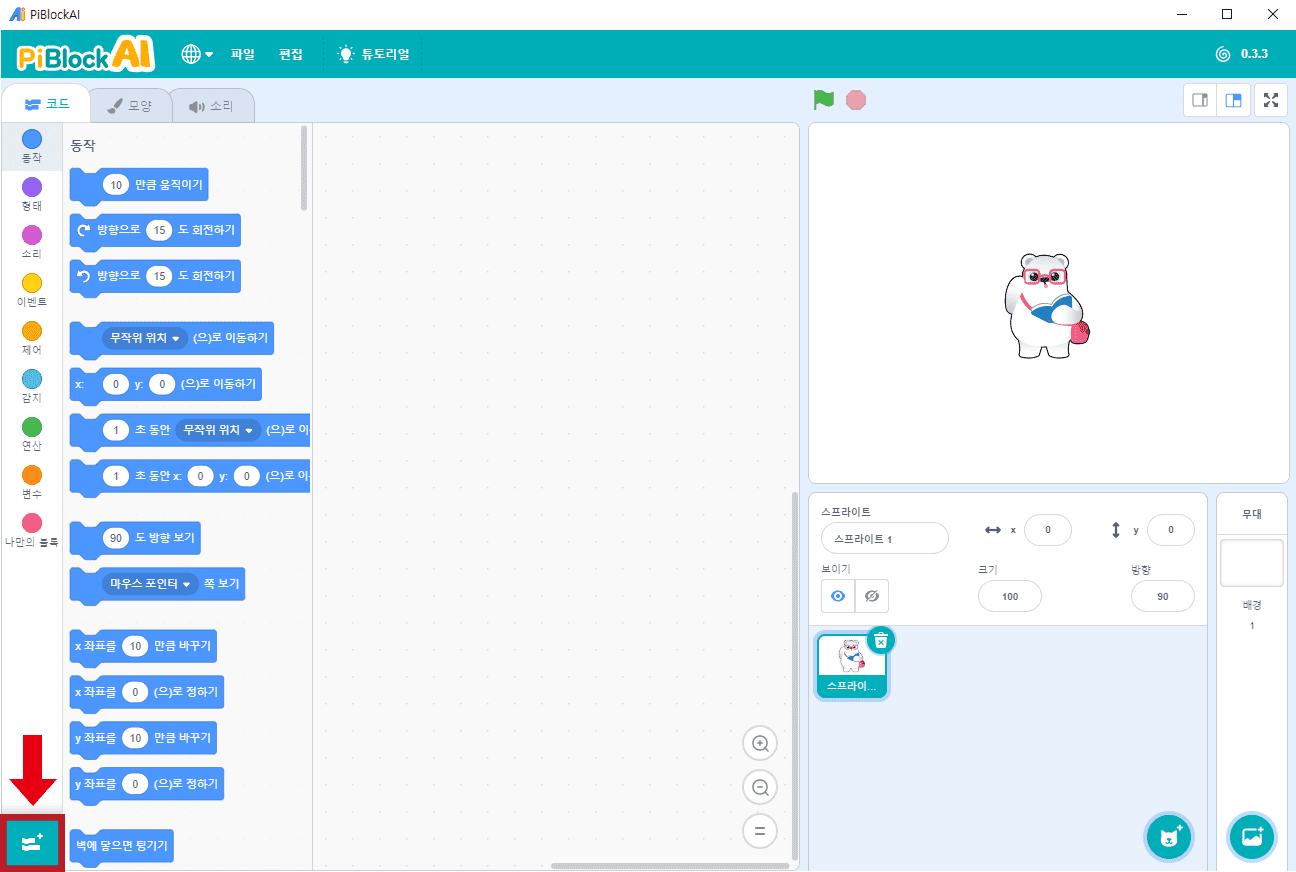1296x872 pixels.
Task: Open the add extension button
Action: click(32, 842)
